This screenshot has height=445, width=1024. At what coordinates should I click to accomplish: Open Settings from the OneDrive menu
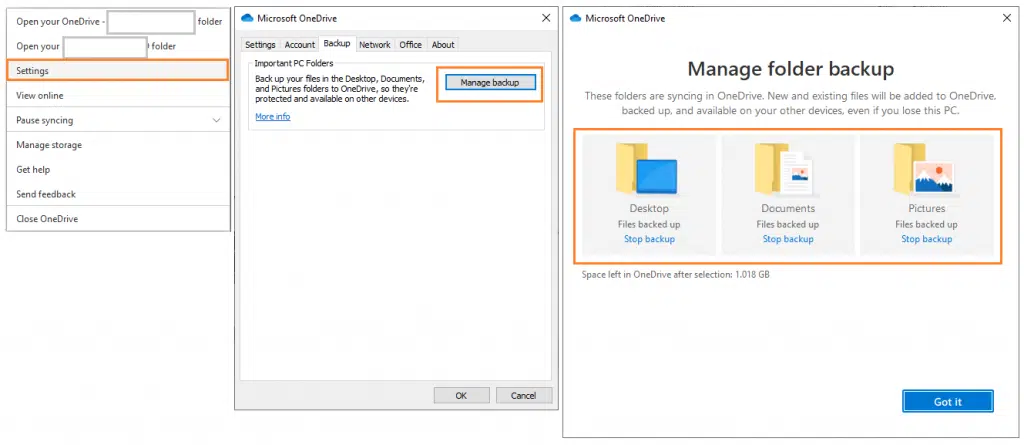coord(118,71)
